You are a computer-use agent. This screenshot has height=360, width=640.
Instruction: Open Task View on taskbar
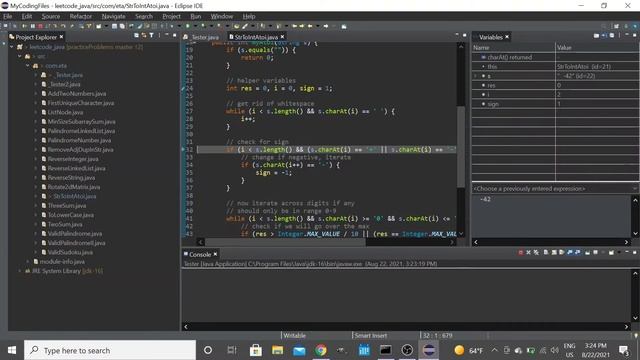coord(232,350)
